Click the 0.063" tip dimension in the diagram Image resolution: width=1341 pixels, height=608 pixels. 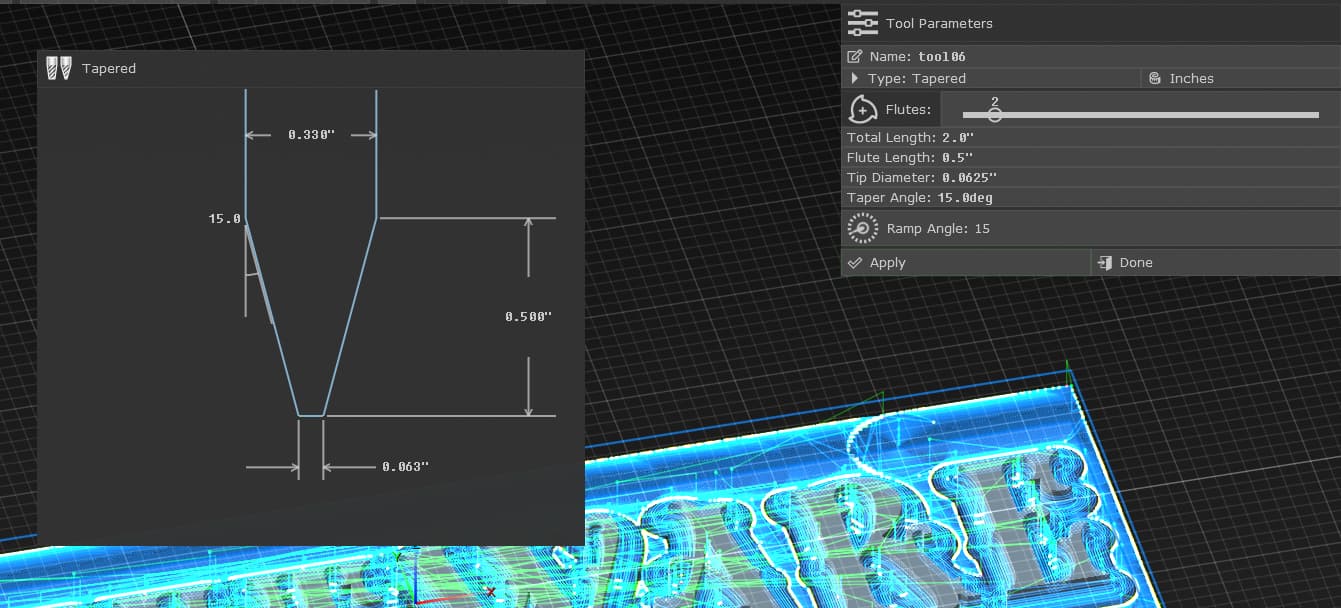tap(405, 467)
